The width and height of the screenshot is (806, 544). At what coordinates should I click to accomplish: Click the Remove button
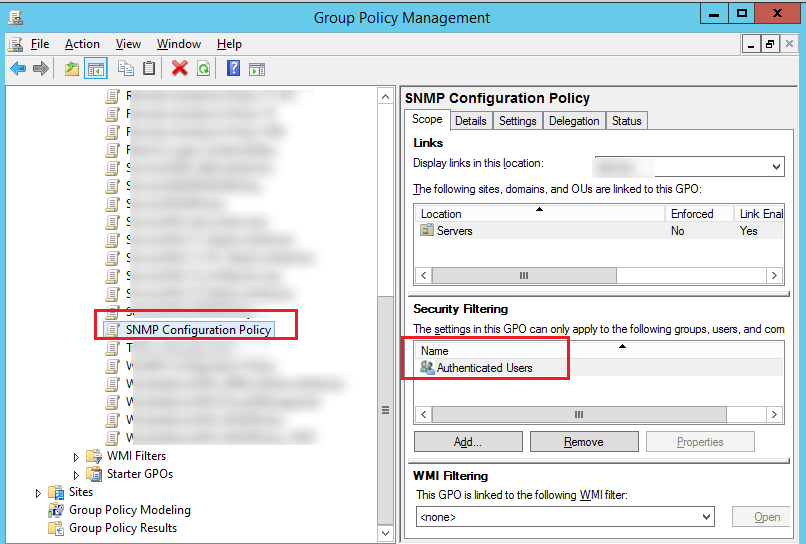[x=584, y=442]
